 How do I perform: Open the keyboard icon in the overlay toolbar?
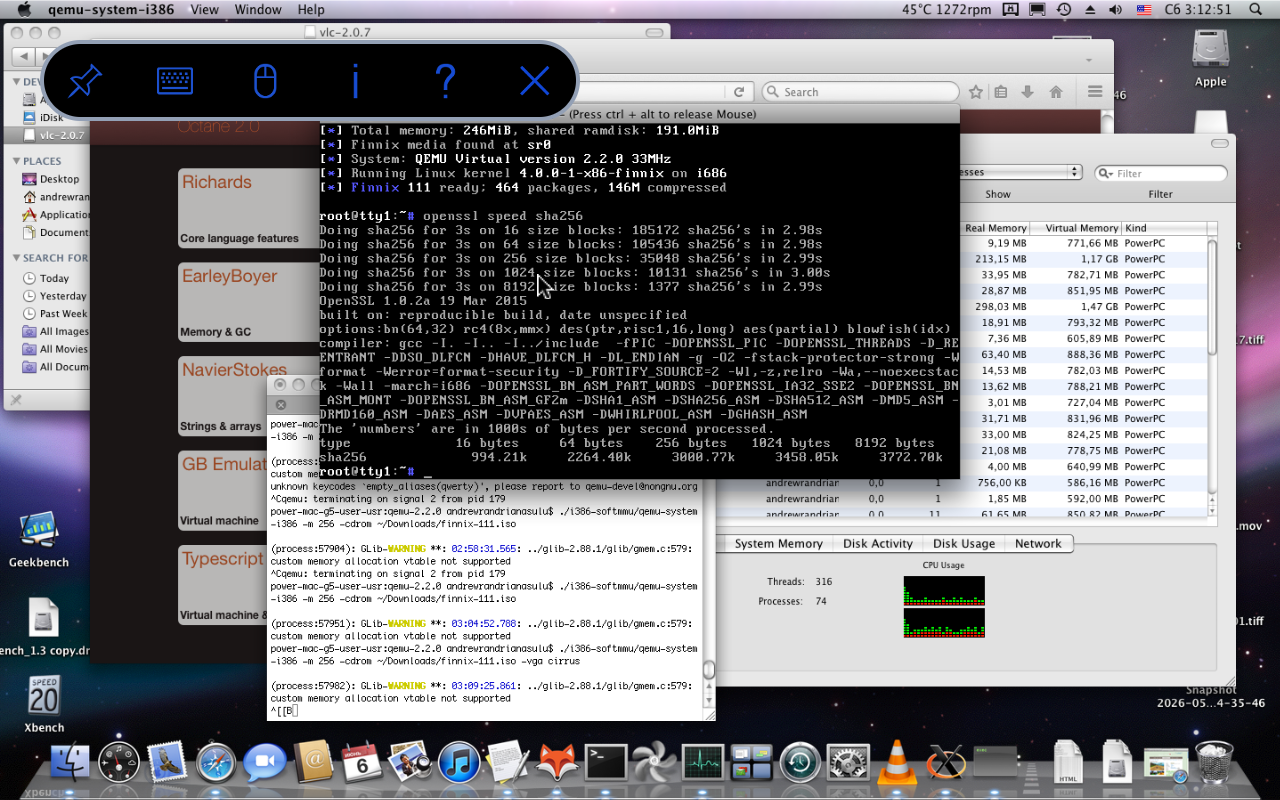pos(175,80)
